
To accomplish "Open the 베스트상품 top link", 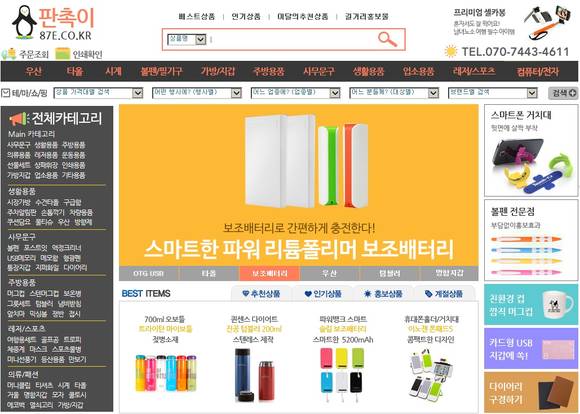I will (196, 16).
